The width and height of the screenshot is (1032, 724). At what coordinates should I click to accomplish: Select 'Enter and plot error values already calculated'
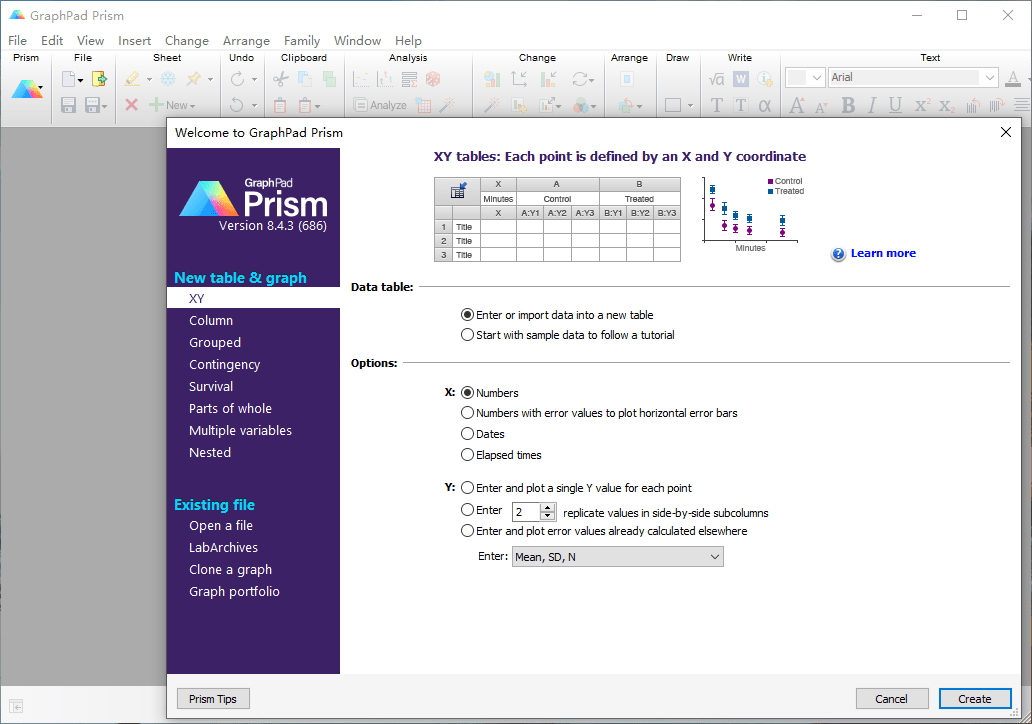pyautogui.click(x=467, y=530)
